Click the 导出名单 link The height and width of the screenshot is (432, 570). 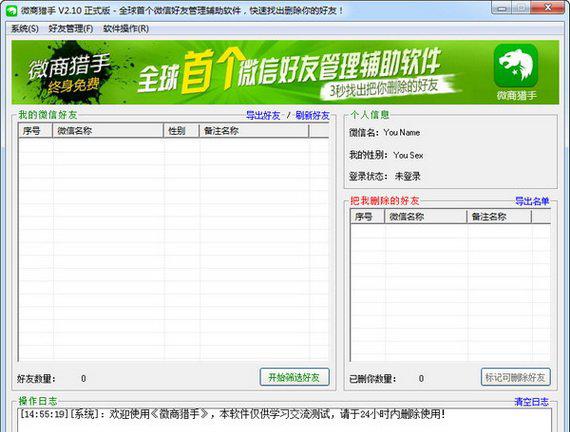coord(532,201)
